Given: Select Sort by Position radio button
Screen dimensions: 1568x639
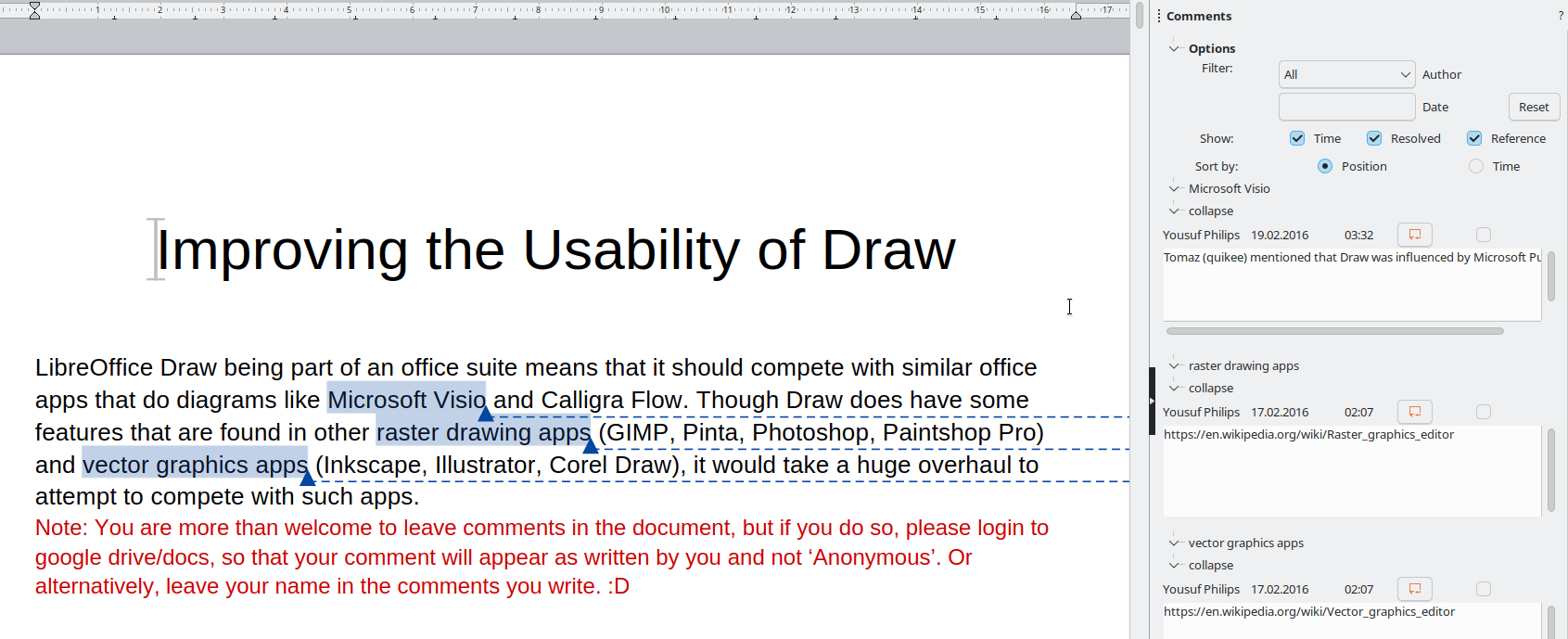Looking at the screenshot, I should (1325, 166).
